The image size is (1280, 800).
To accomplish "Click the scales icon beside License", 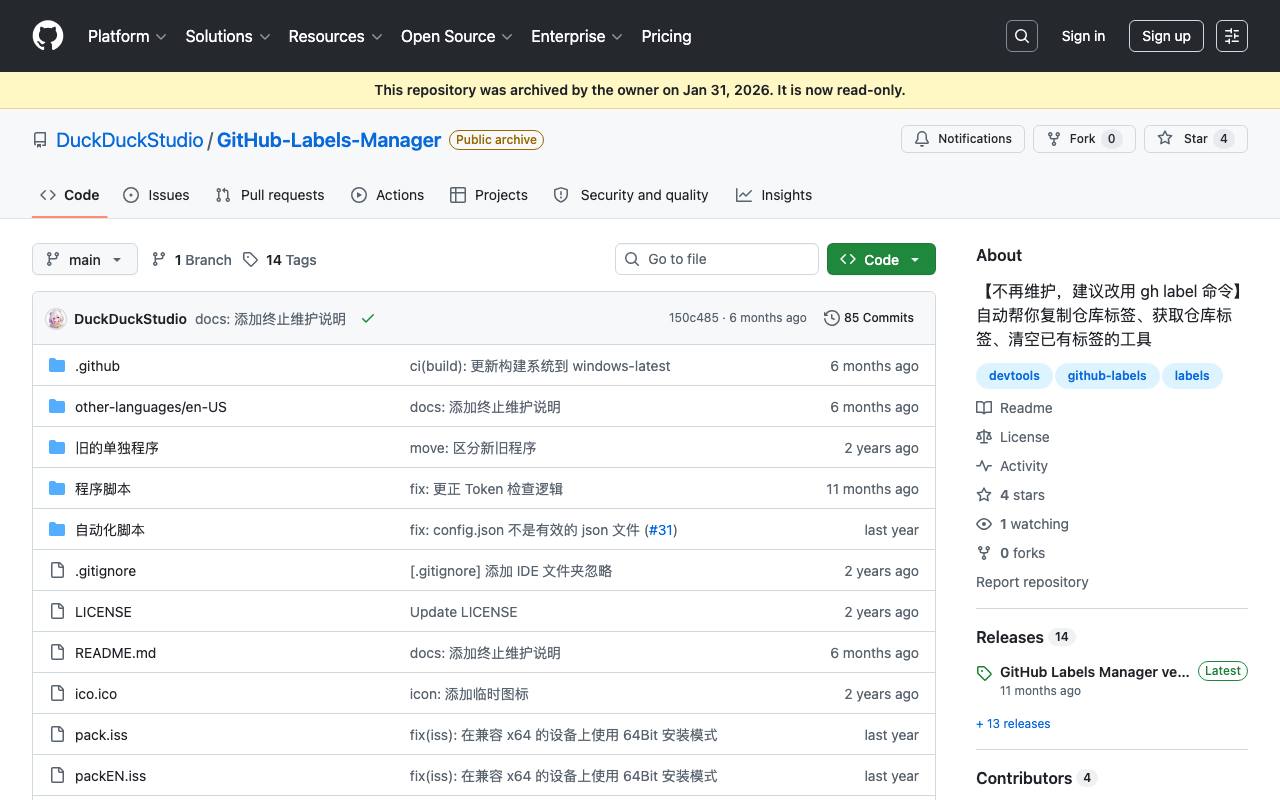I will pyautogui.click(x=984, y=437).
